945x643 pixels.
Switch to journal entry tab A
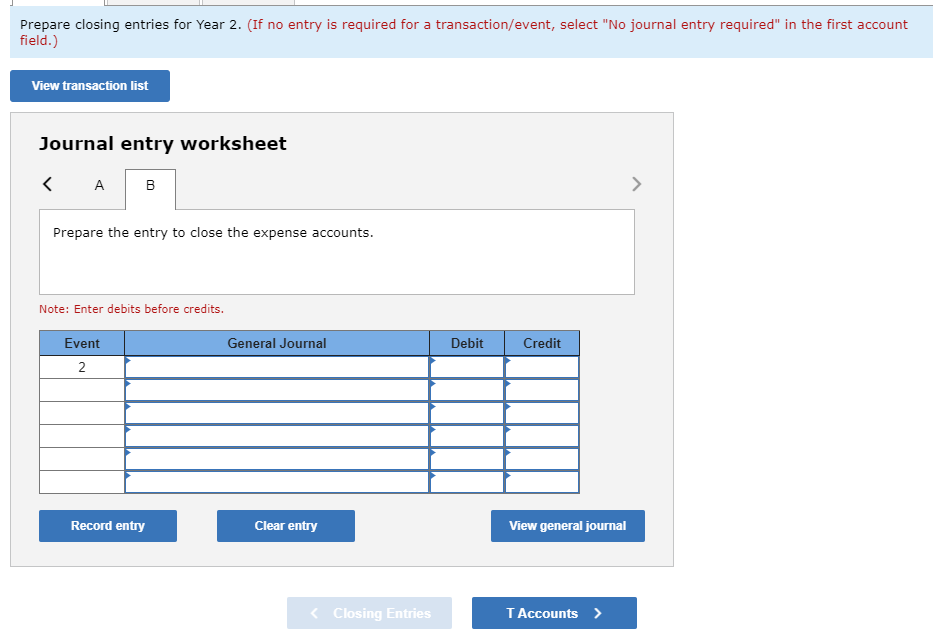(x=99, y=186)
